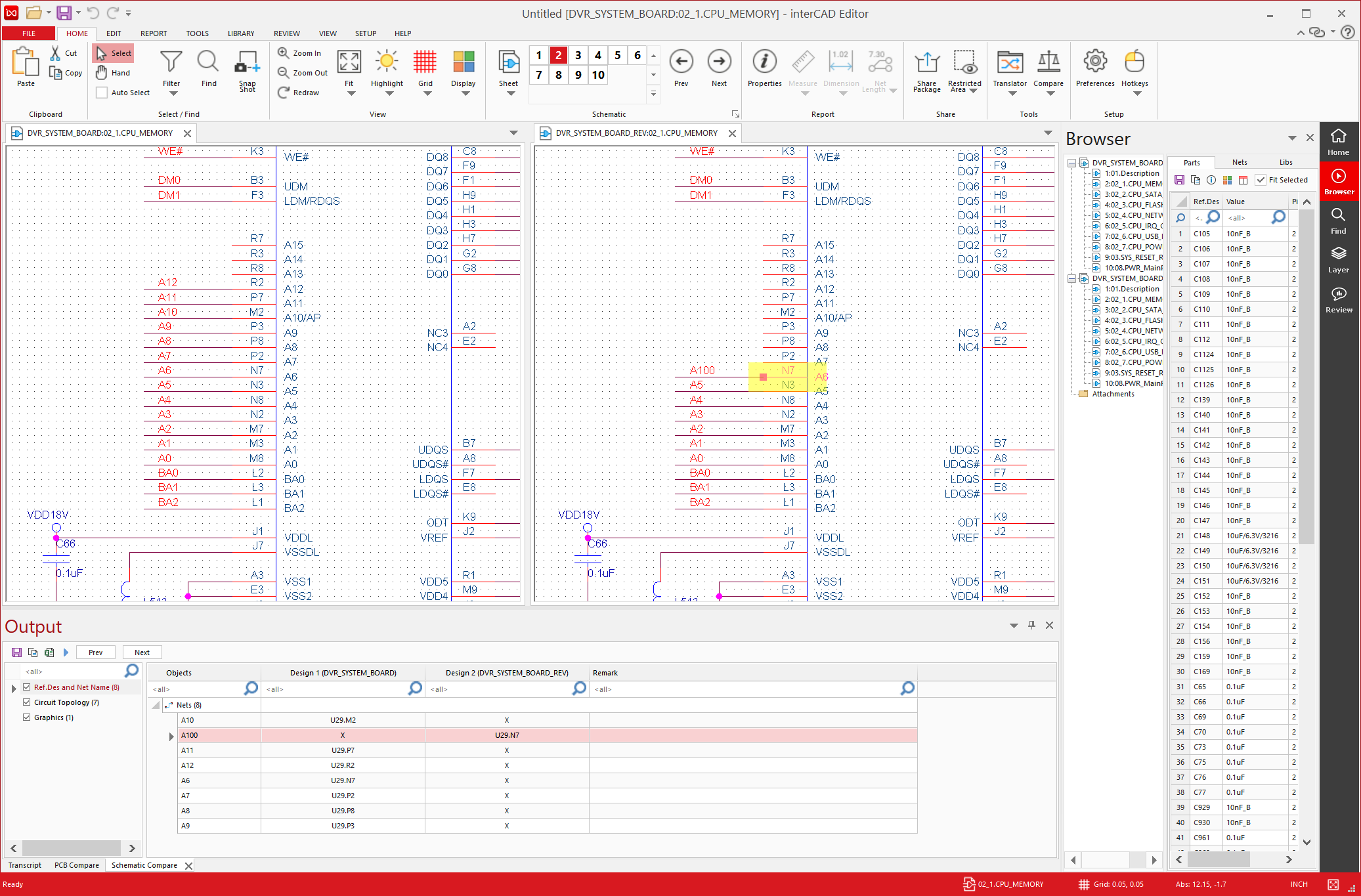The width and height of the screenshot is (1361, 896).
Task: Expand the Ref.Des and Net Name item
Action: [14, 688]
